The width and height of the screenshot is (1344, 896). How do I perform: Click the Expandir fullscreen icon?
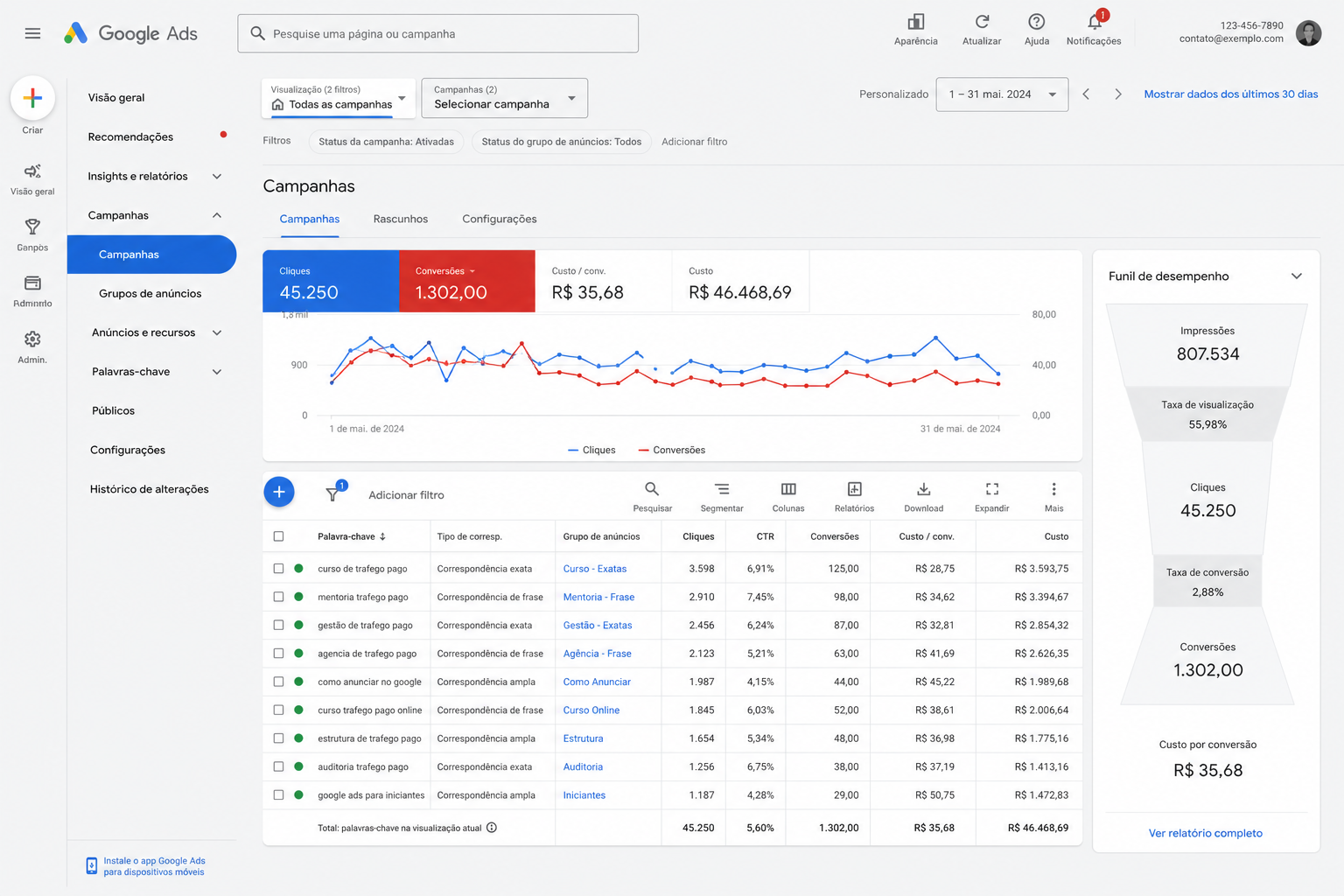[992, 489]
